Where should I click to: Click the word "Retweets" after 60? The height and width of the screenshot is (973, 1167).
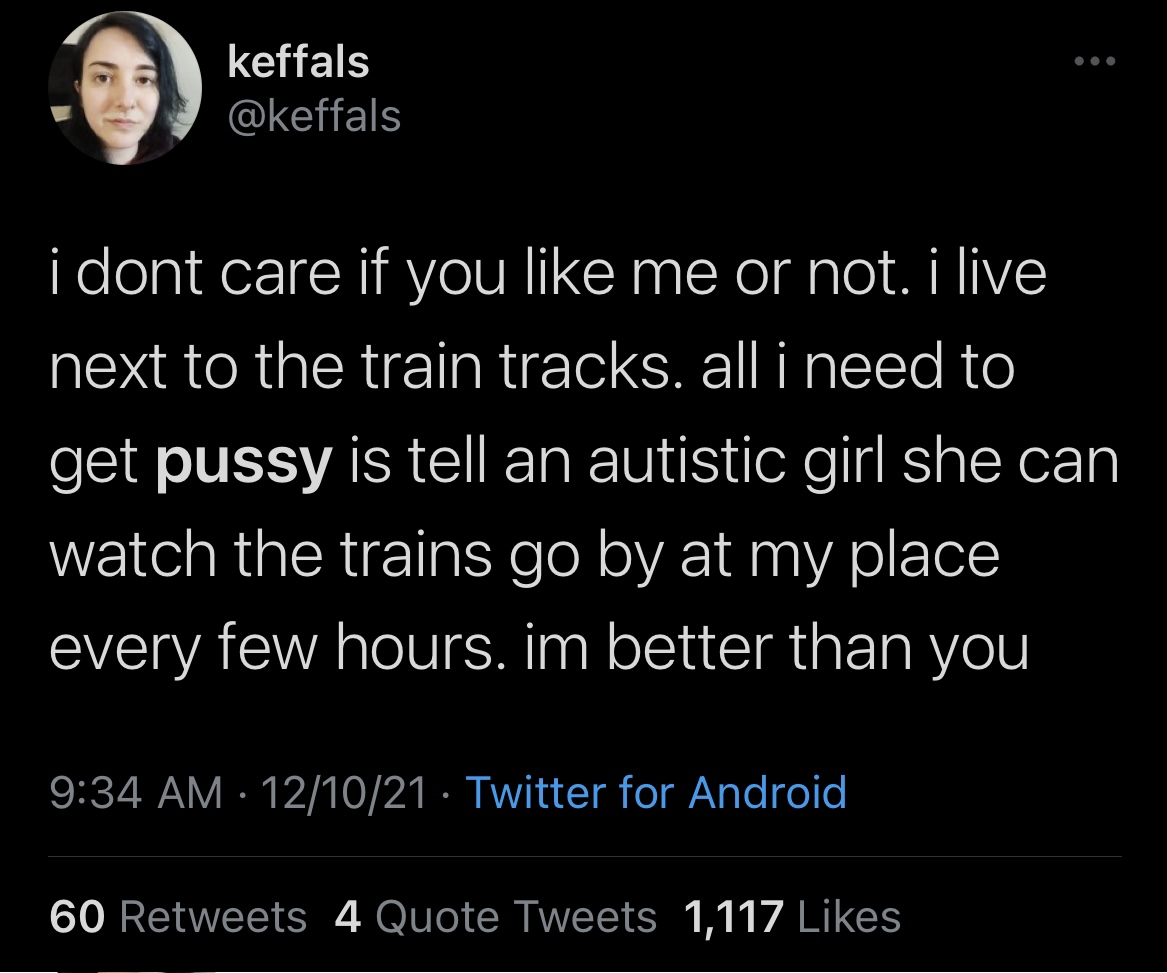click(x=213, y=916)
